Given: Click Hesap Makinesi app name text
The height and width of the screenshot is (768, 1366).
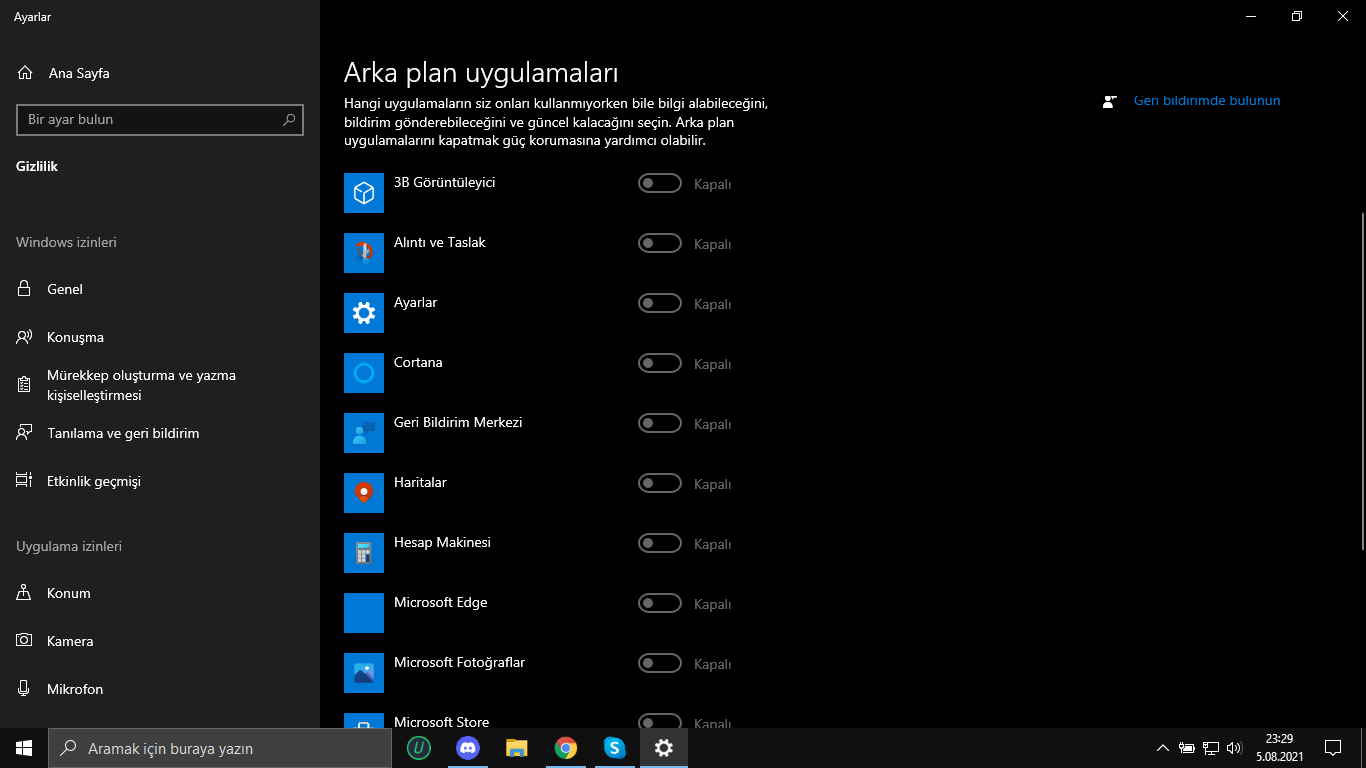Looking at the screenshot, I should (x=442, y=542).
